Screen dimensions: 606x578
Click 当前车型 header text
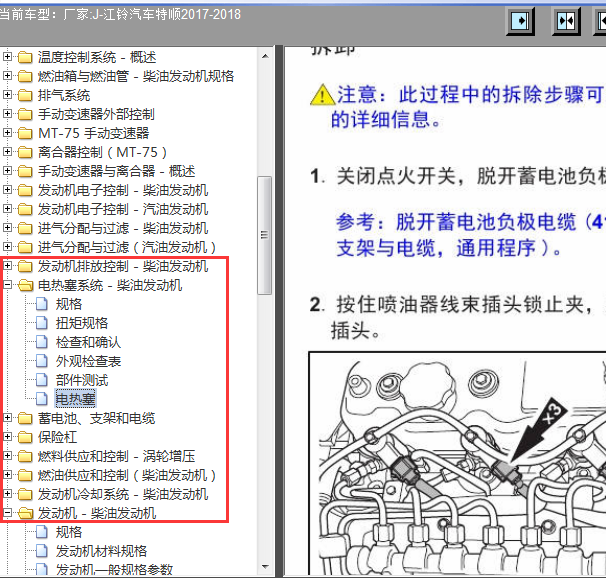tap(120, 14)
